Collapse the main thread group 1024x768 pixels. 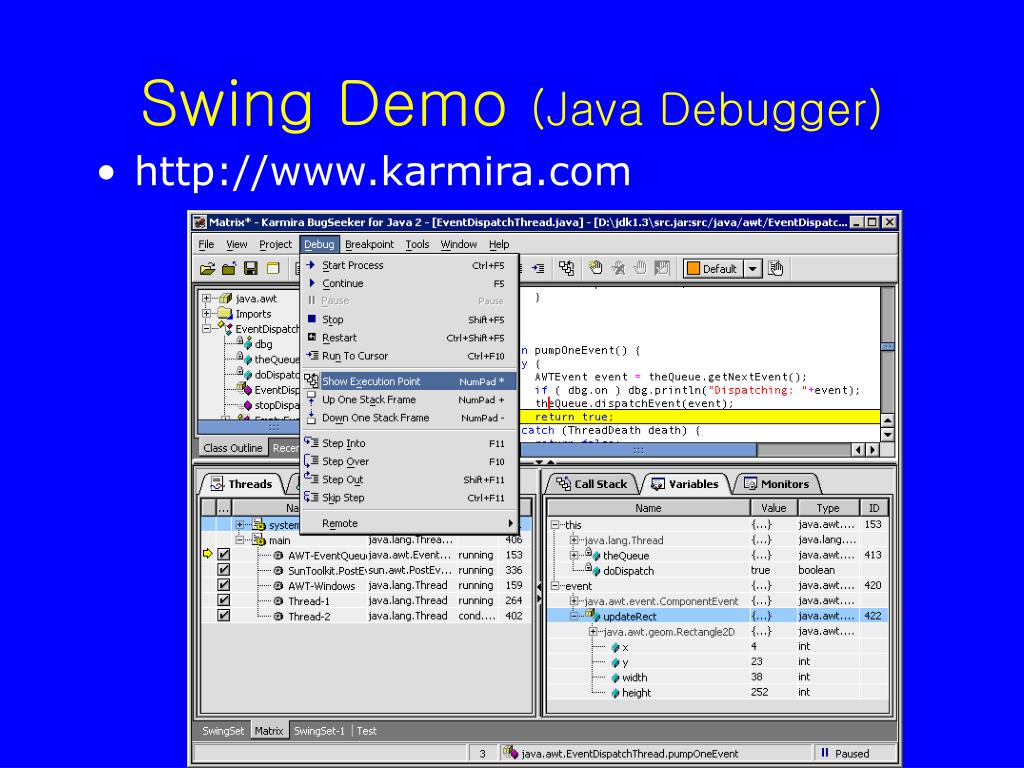(x=240, y=540)
